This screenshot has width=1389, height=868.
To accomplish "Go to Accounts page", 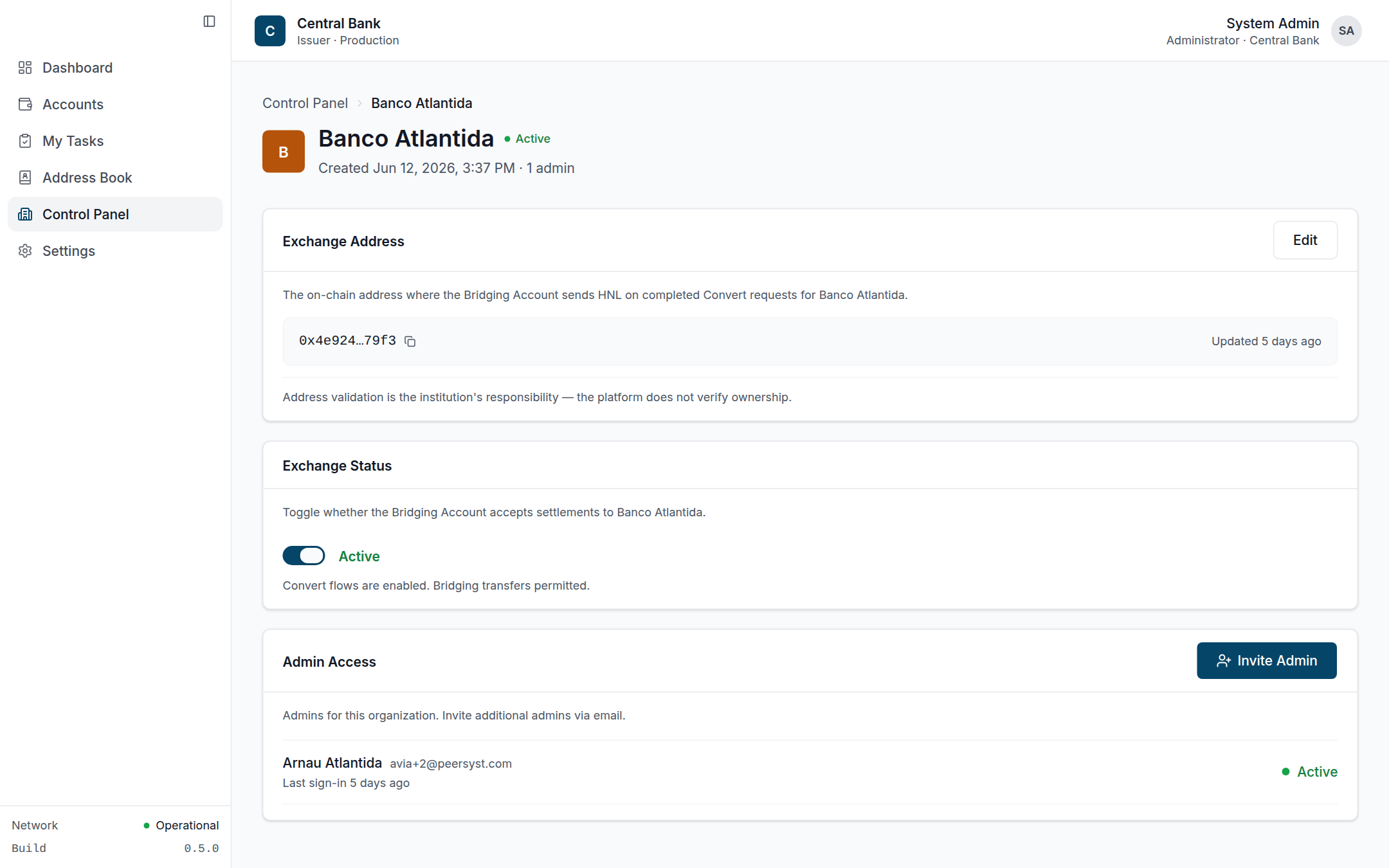I will pyautogui.click(x=115, y=104).
